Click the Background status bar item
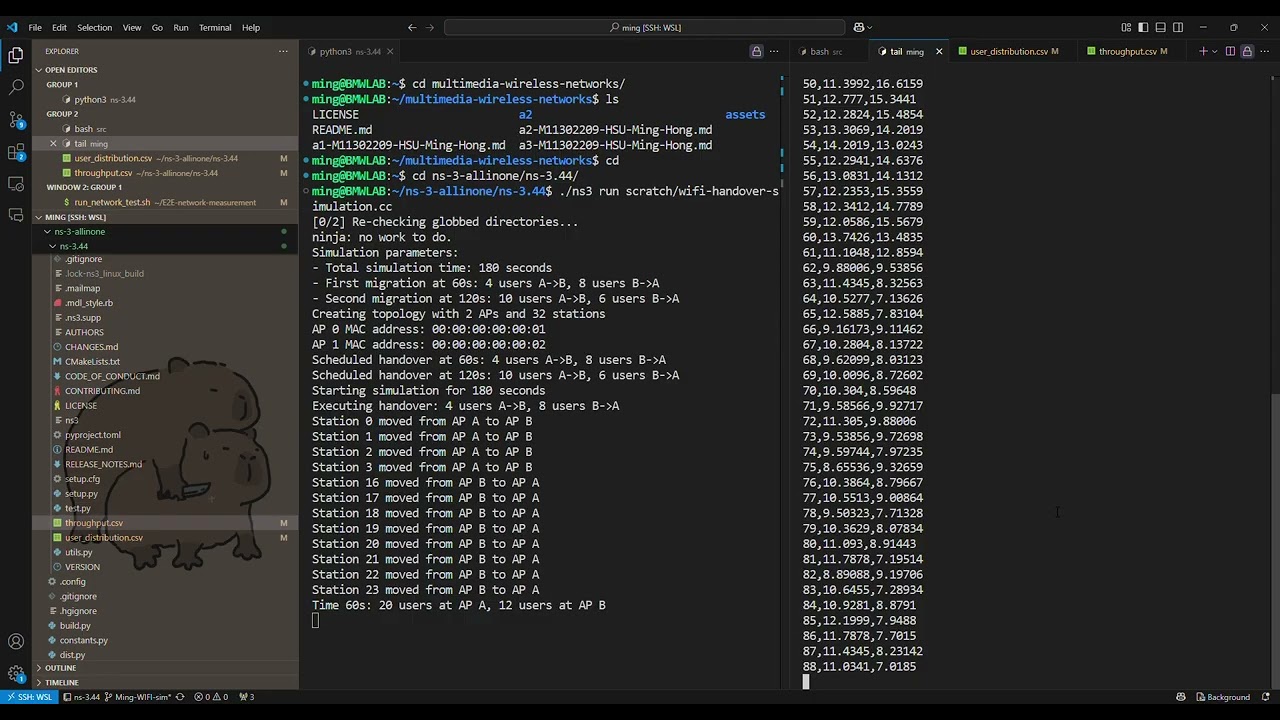Screen dimensions: 1280x720 1221,697
